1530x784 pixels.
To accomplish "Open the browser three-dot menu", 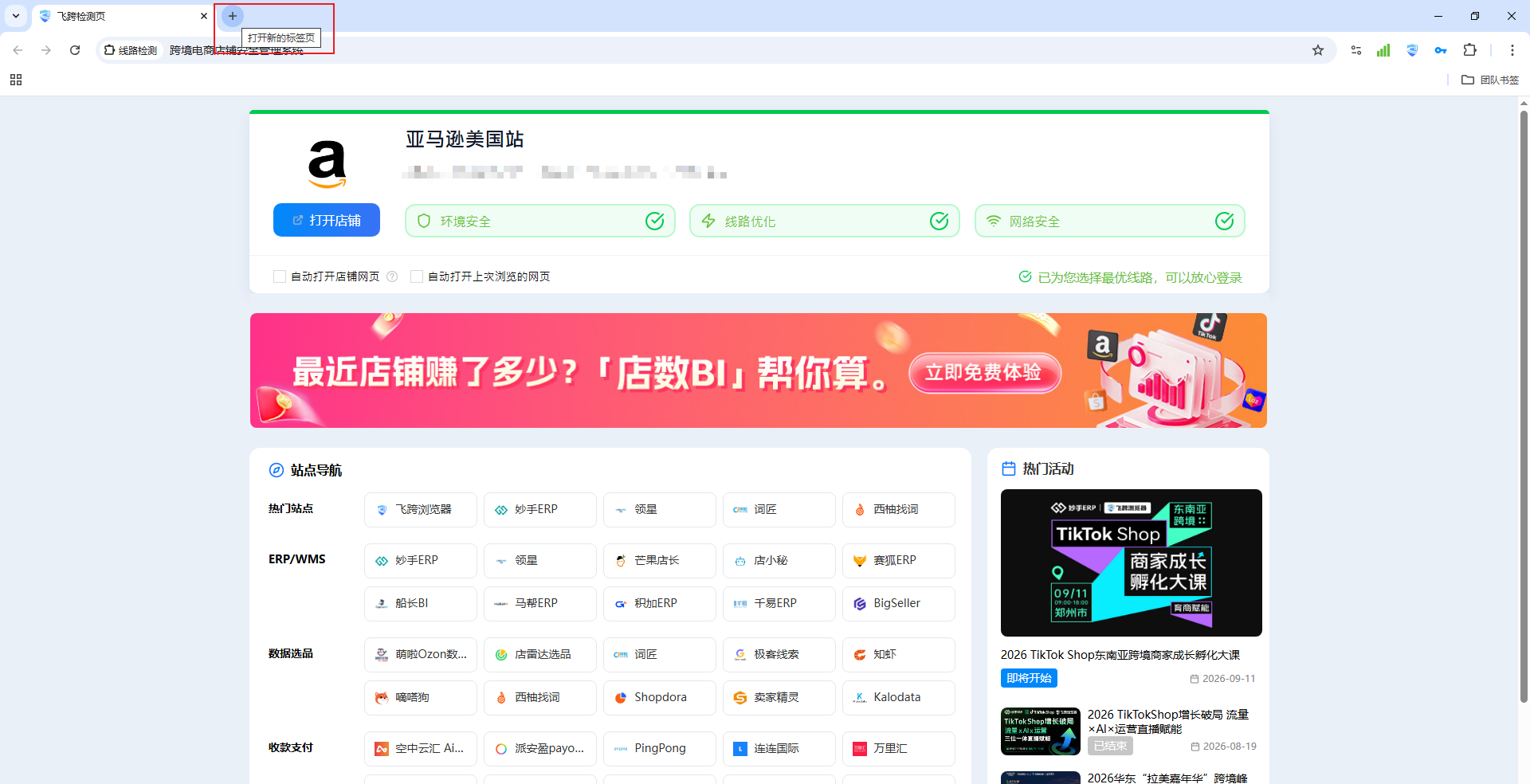I will (1512, 50).
